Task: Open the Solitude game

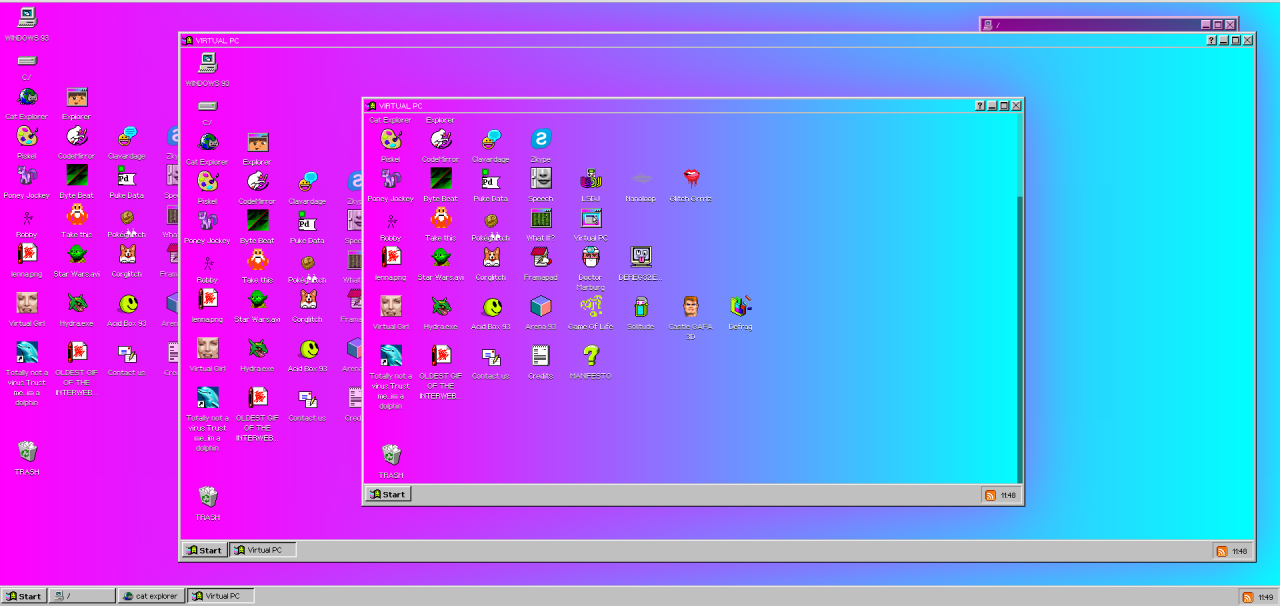Action: [640, 305]
